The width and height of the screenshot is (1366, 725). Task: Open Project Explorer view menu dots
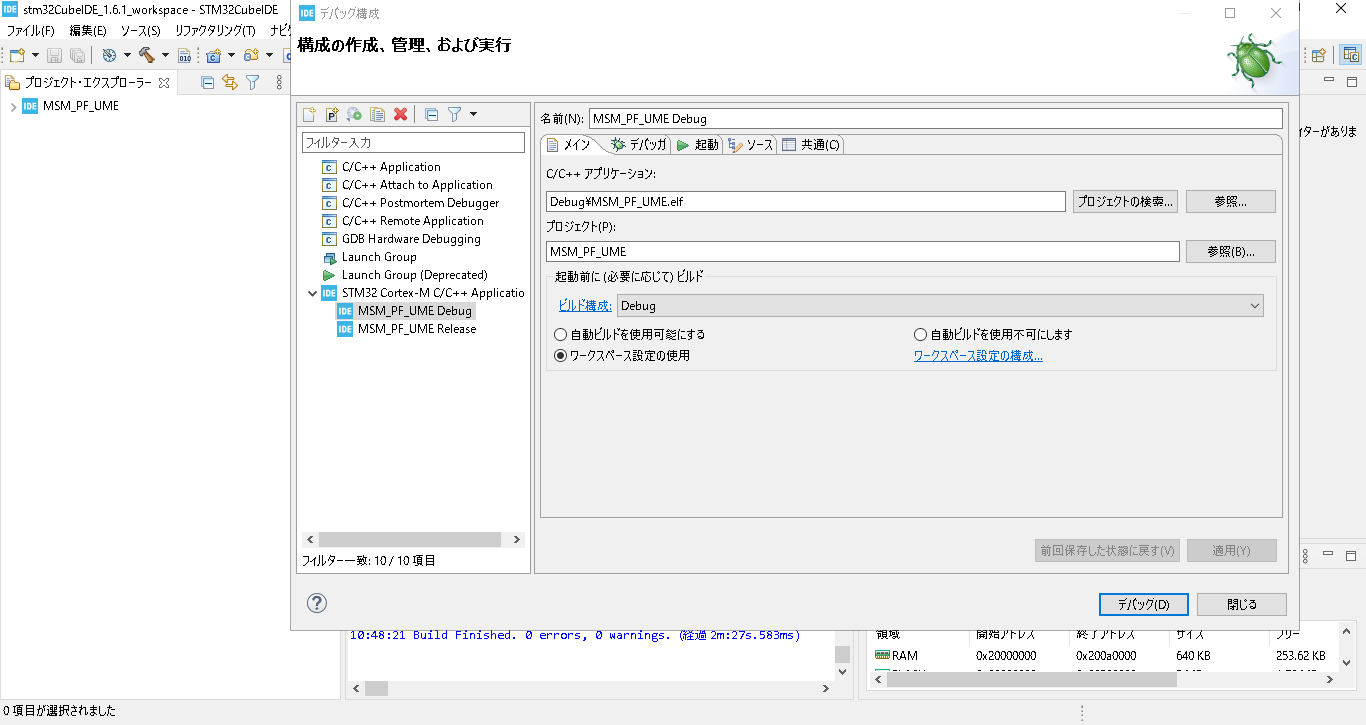(279, 82)
